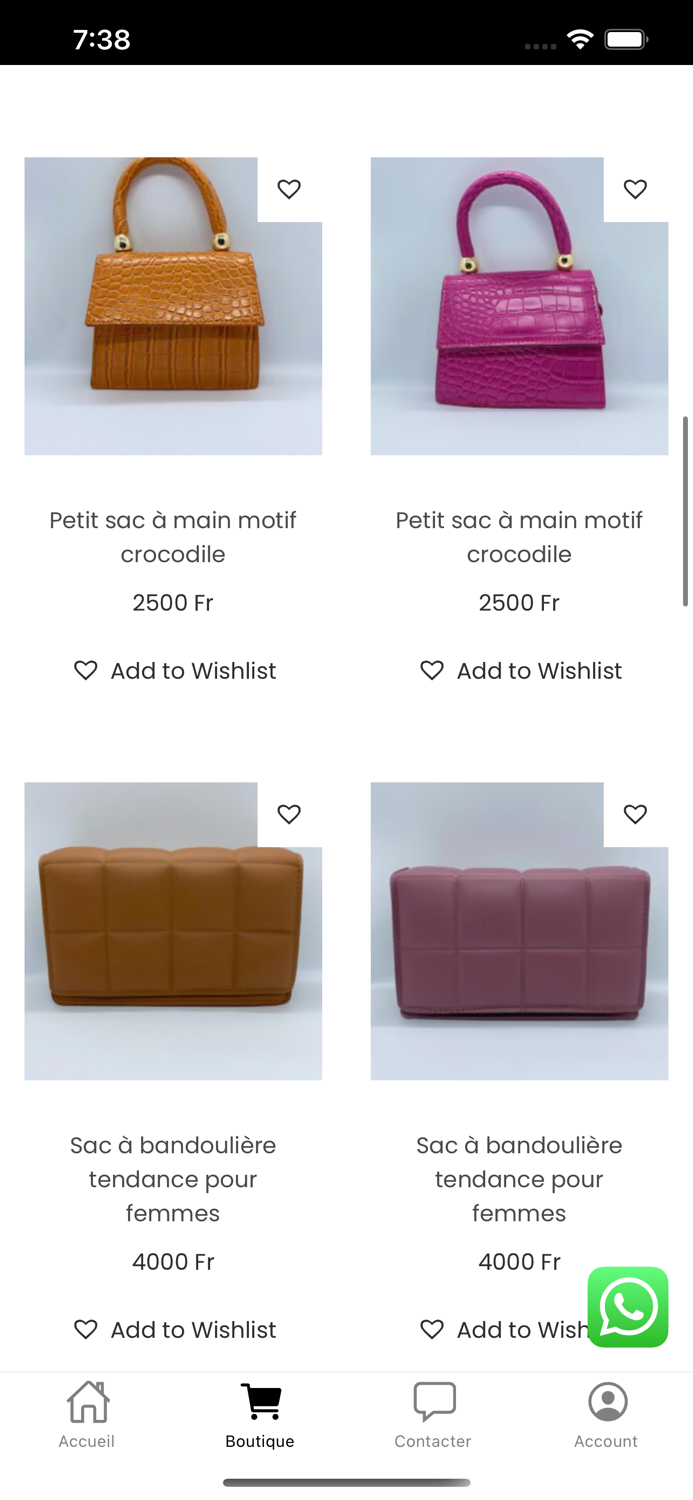Favorite the pink crocodile bag via heart
693x1500 pixels.
pos(635,189)
